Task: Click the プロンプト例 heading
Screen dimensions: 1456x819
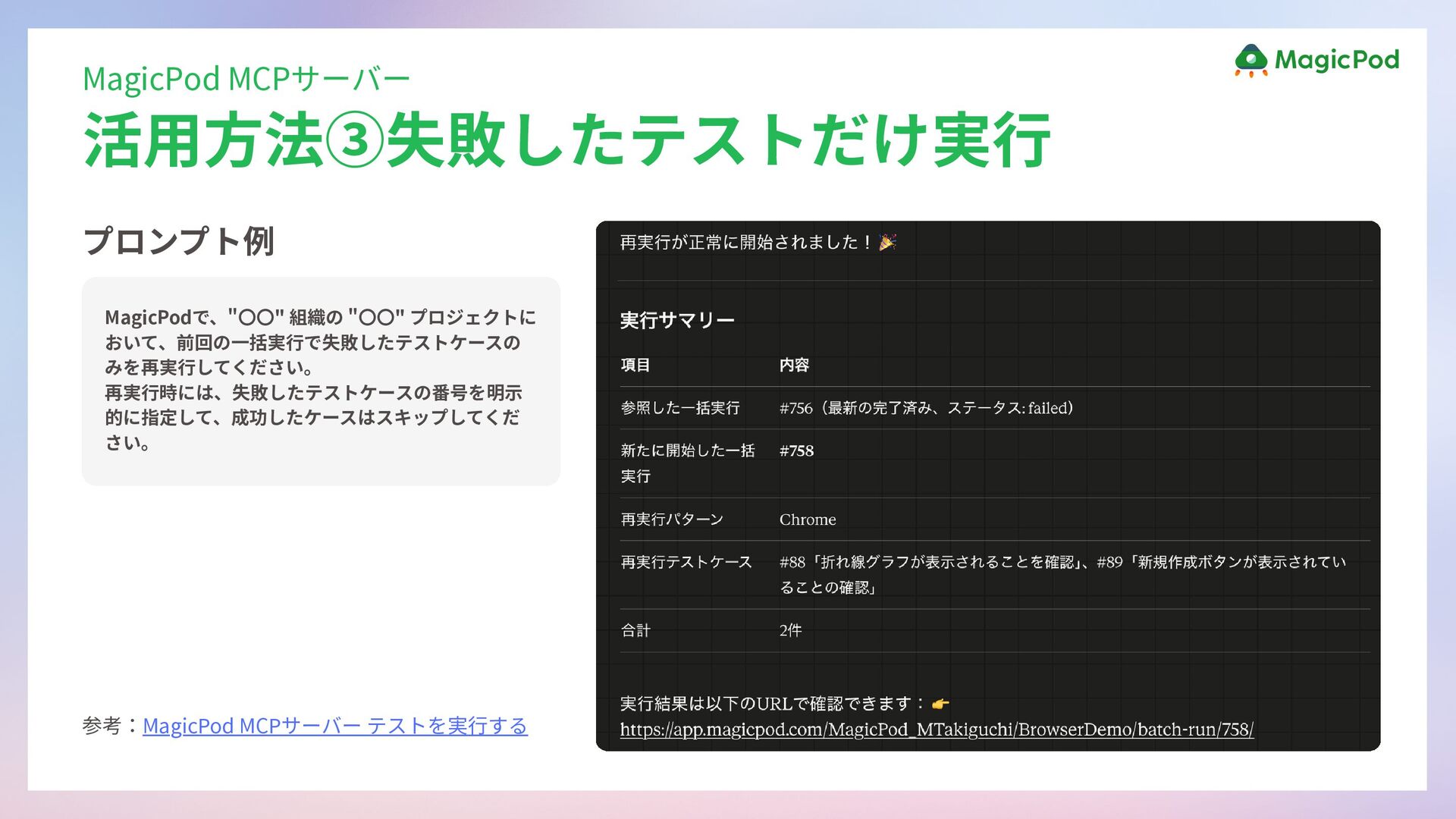Action: tap(178, 241)
